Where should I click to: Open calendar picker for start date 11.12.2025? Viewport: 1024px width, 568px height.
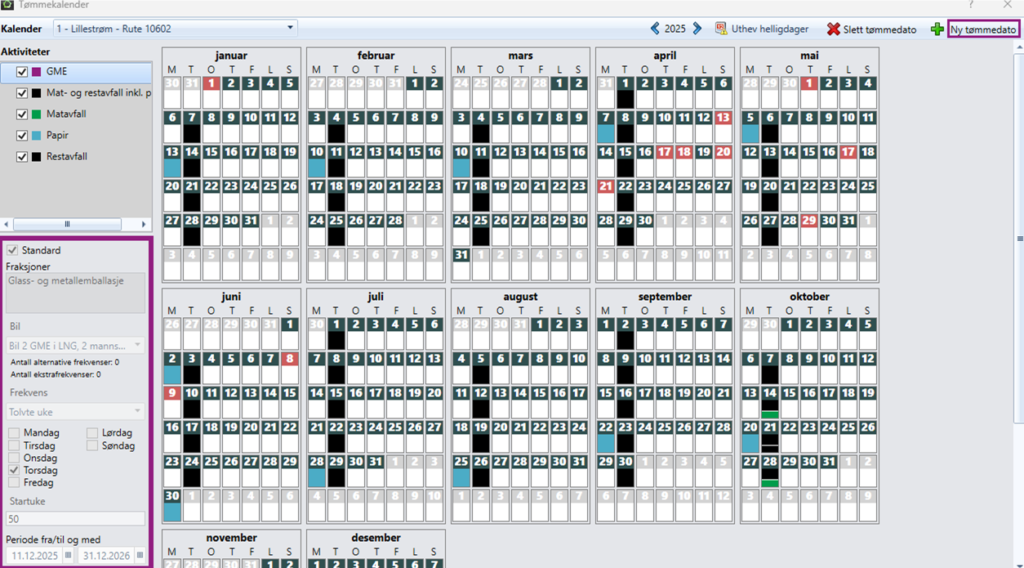click(68, 556)
